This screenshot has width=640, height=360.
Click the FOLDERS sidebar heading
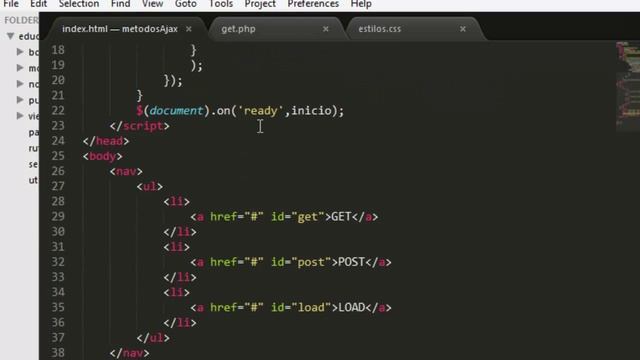pyautogui.click(x=21, y=20)
